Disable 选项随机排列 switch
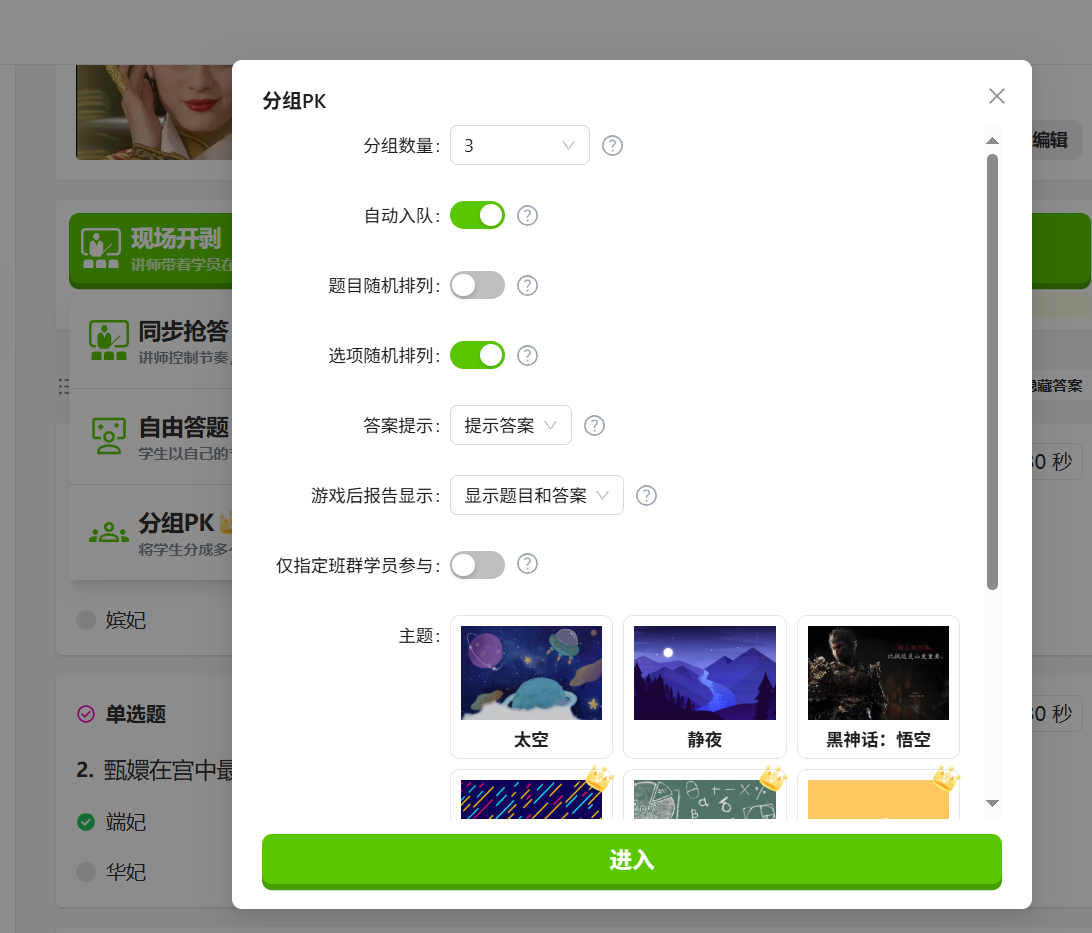This screenshot has height=933, width=1092. click(x=477, y=355)
